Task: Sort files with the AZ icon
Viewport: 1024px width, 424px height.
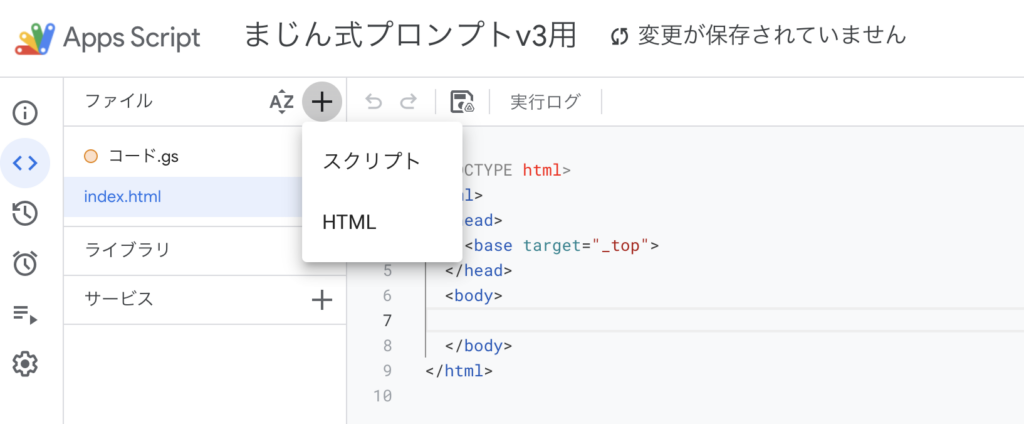Action: [x=282, y=101]
